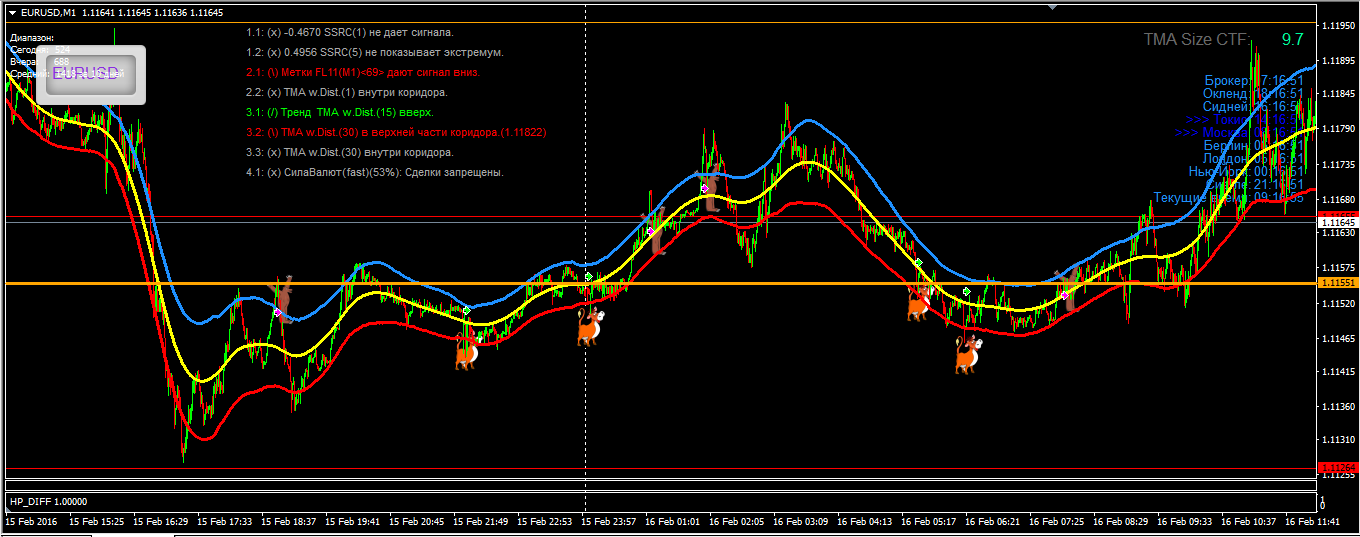
Task: Click line 4.1 СилаВалют(fast) Сделки запрещены
Action: coord(375,172)
